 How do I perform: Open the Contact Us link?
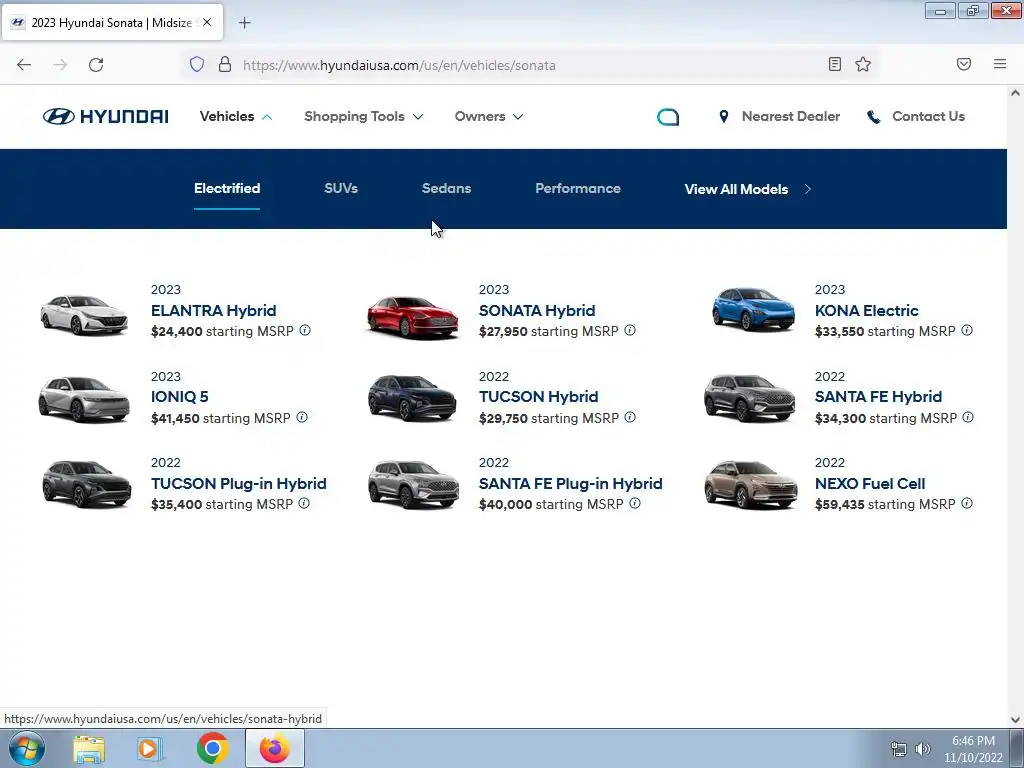928,116
